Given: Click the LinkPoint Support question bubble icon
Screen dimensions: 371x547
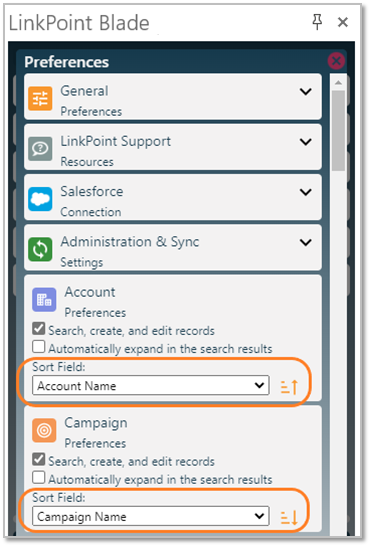Looking at the screenshot, I should (x=40, y=149).
